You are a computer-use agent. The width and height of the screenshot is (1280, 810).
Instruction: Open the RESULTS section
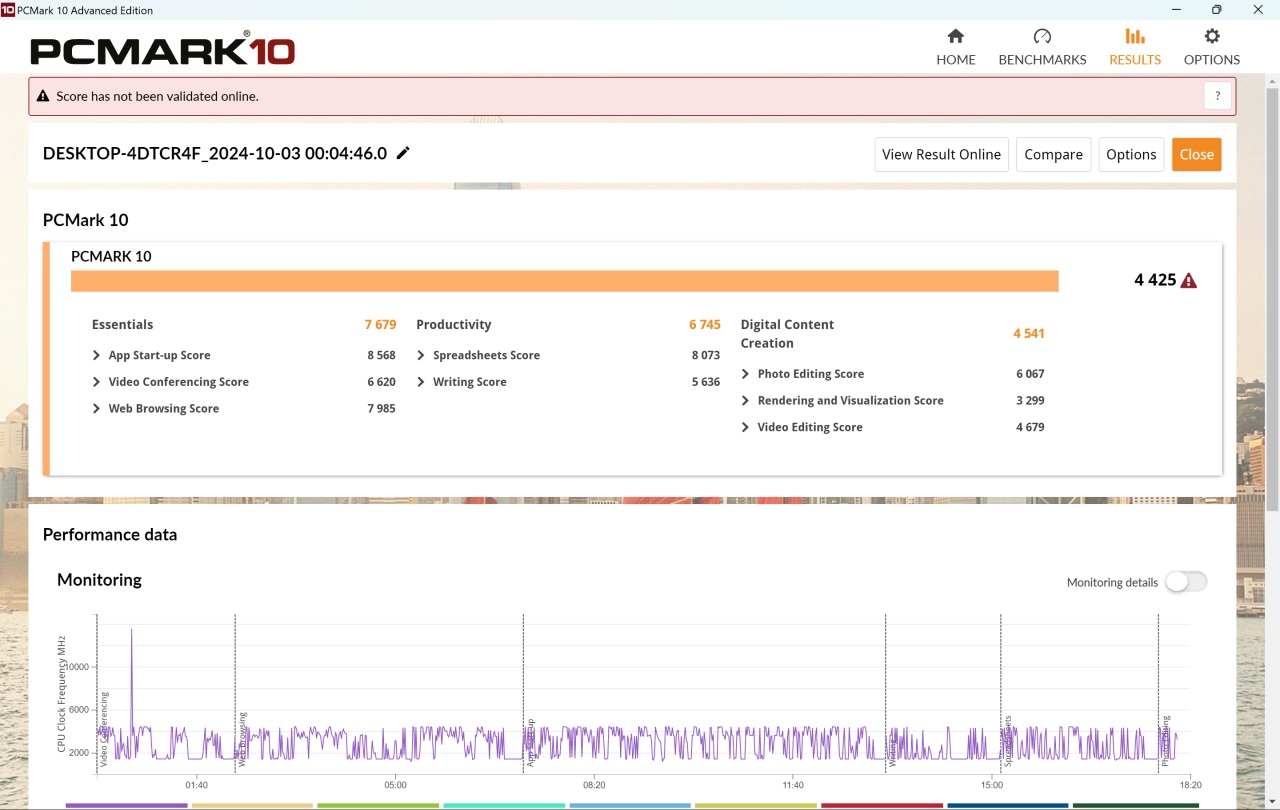pyautogui.click(x=1135, y=47)
